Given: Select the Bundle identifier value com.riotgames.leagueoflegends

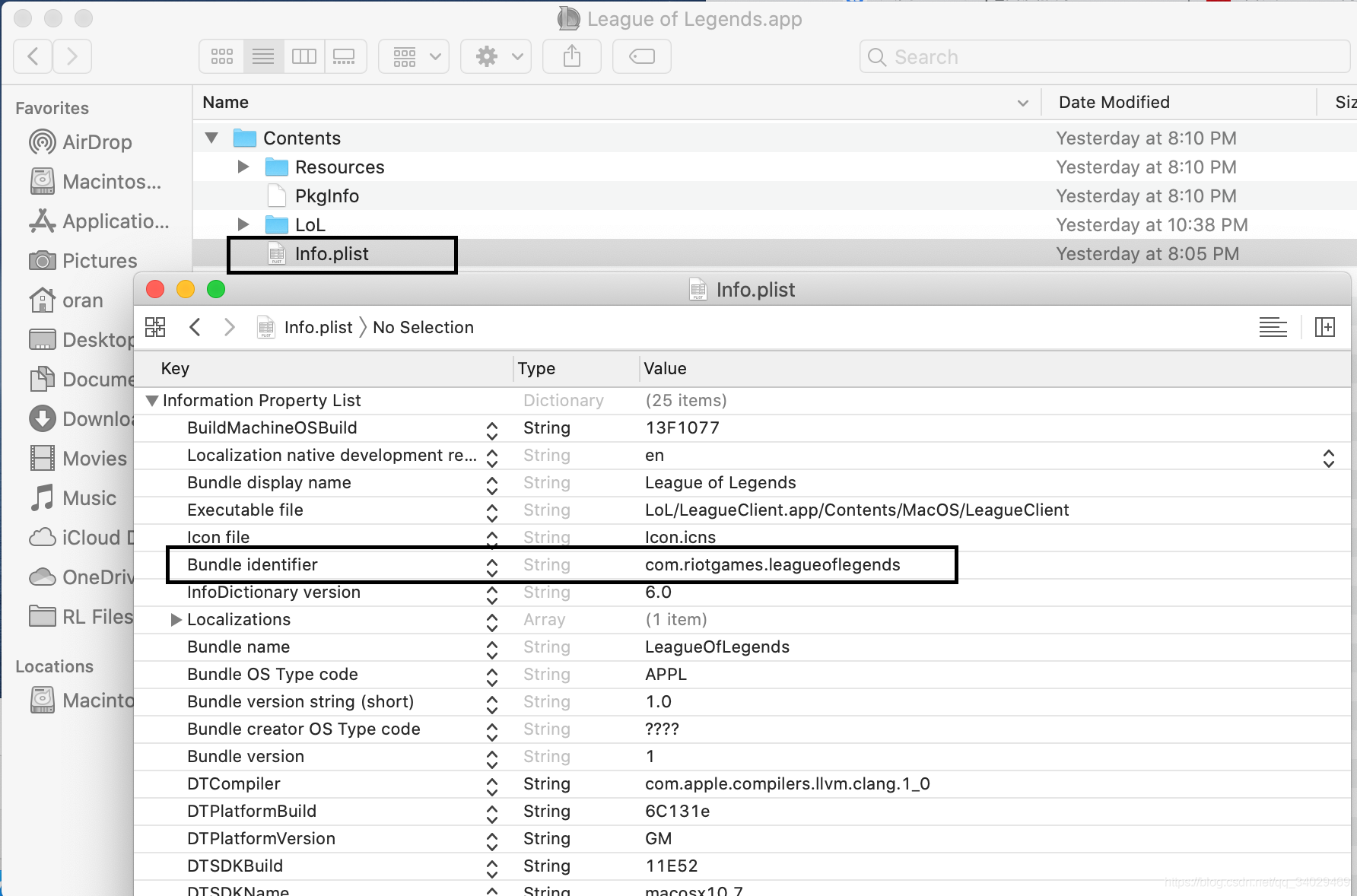Looking at the screenshot, I should (x=772, y=564).
